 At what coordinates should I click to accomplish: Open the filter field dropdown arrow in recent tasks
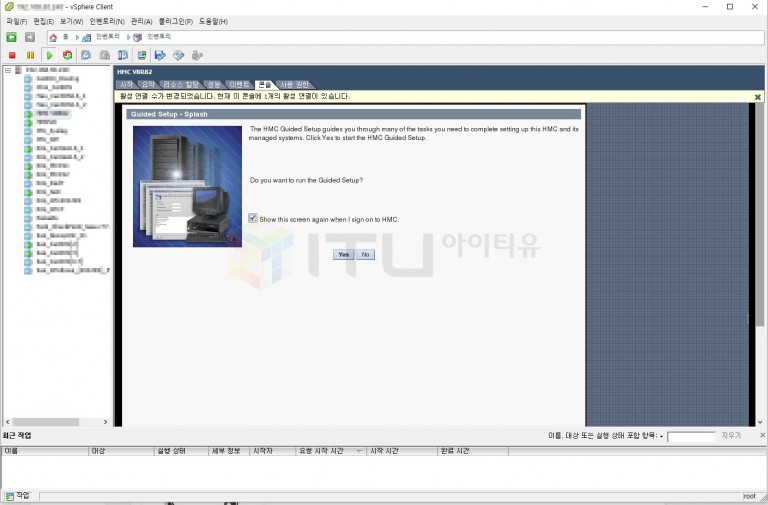tap(661, 437)
